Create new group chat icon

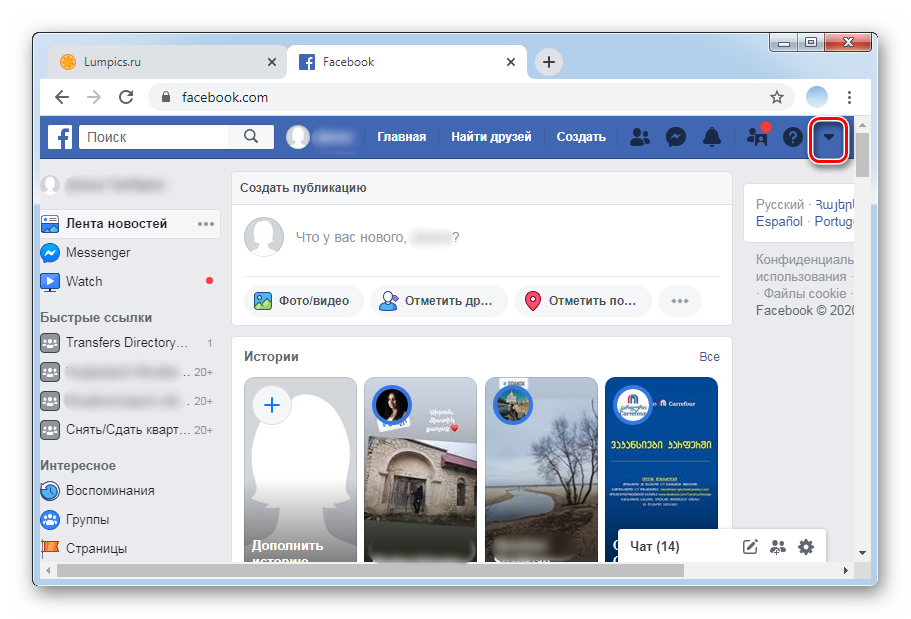(x=778, y=546)
